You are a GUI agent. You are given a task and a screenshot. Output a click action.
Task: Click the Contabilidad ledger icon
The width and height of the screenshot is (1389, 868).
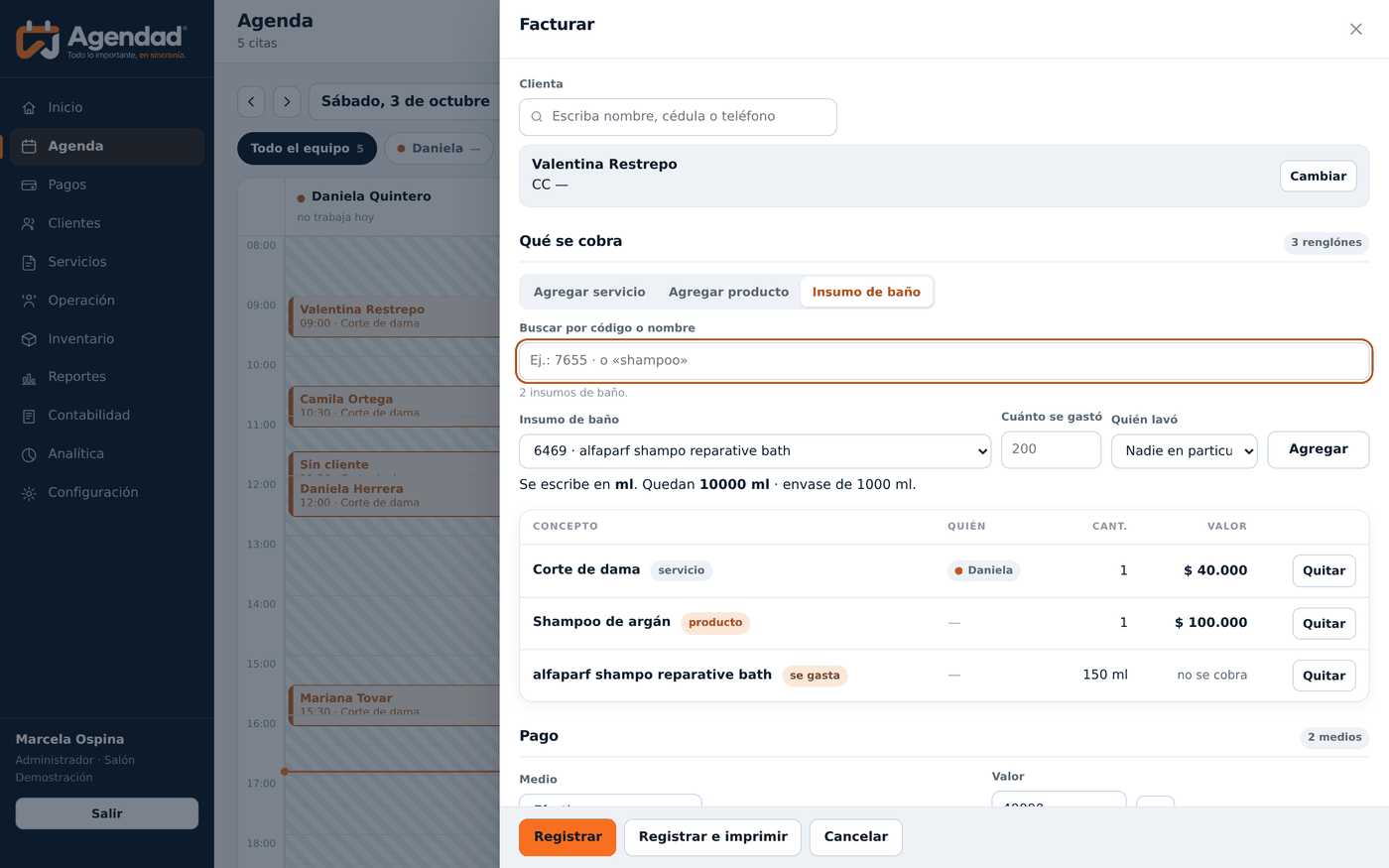pos(29,416)
